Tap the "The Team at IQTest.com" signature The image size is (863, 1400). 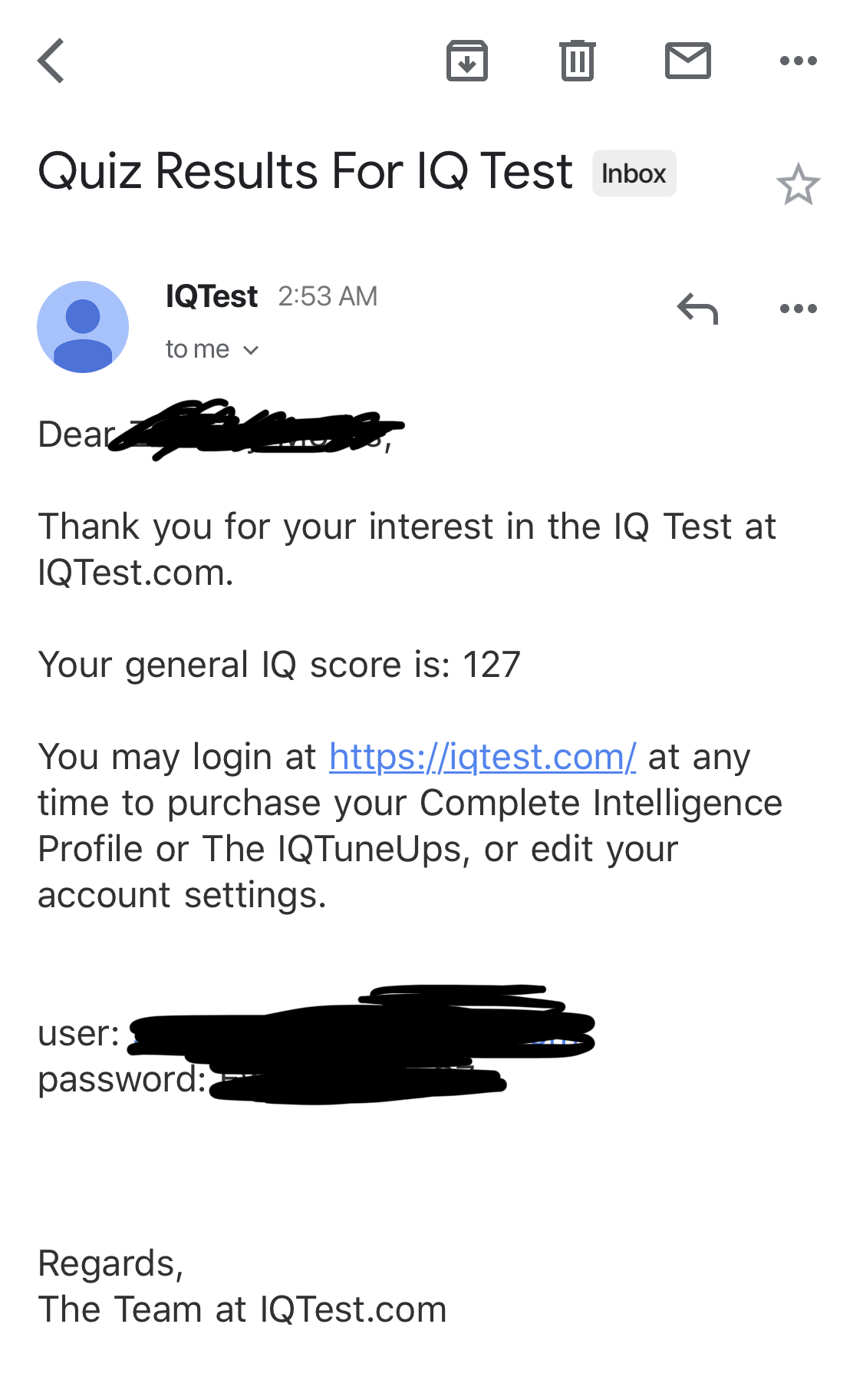(242, 1309)
